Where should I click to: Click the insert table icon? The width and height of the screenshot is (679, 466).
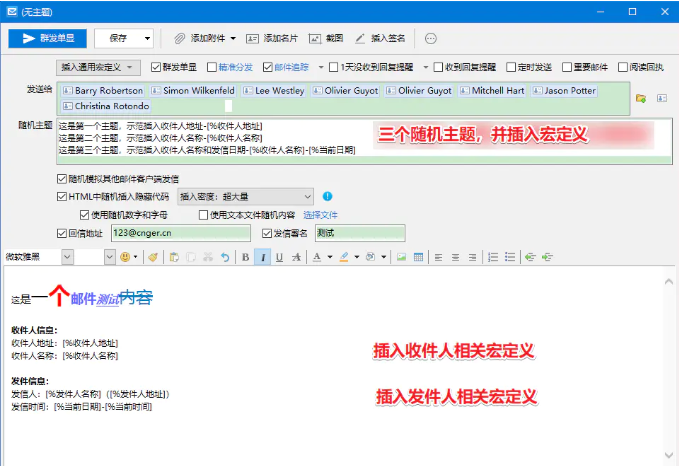tap(418, 257)
